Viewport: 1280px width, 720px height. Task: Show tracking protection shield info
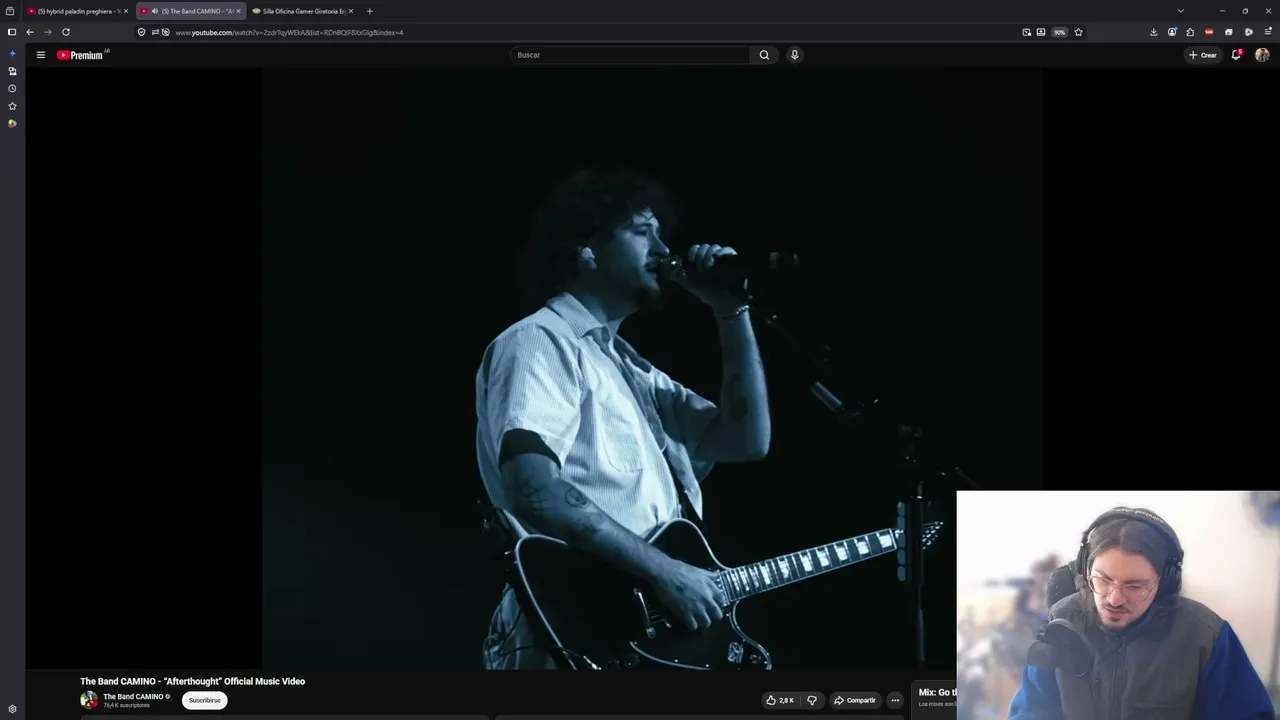141,32
